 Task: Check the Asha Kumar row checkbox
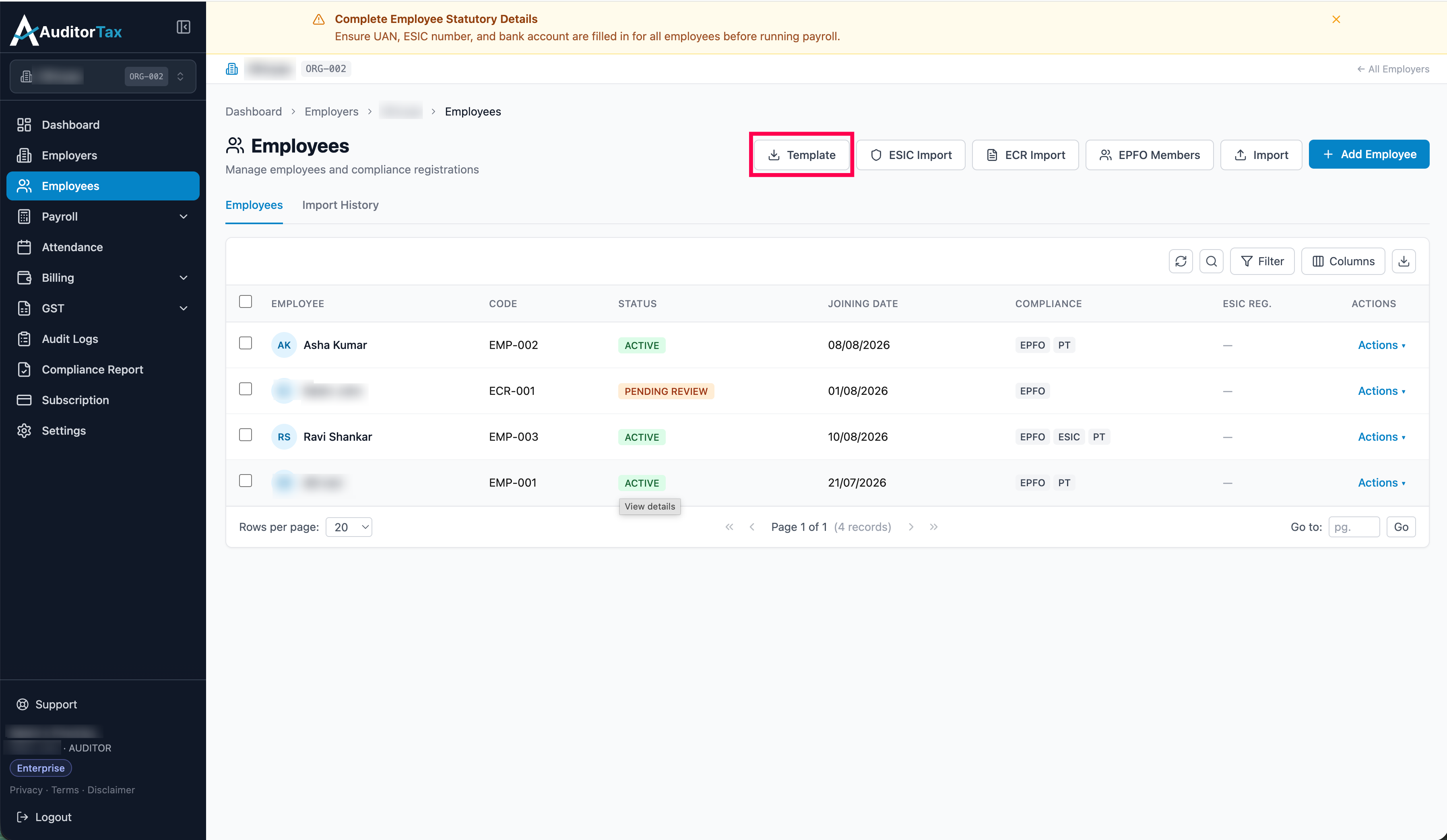[245, 343]
